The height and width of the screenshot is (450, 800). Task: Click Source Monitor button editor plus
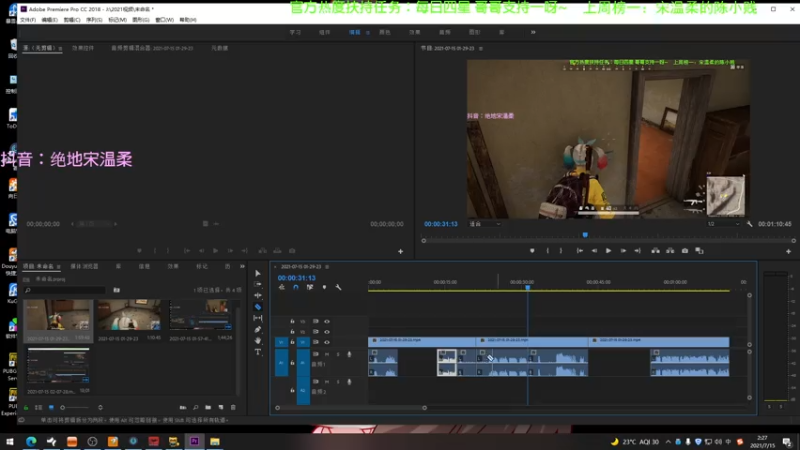[401, 251]
